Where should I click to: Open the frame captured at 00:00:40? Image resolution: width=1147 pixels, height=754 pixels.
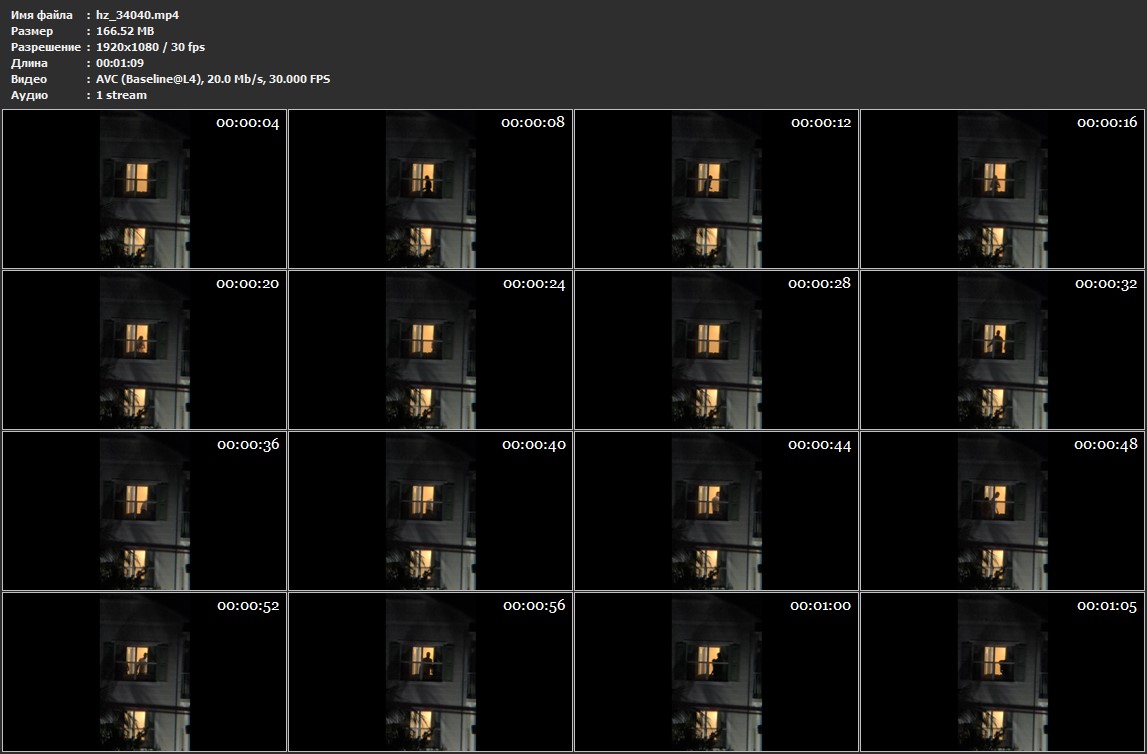pyautogui.click(x=430, y=511)
